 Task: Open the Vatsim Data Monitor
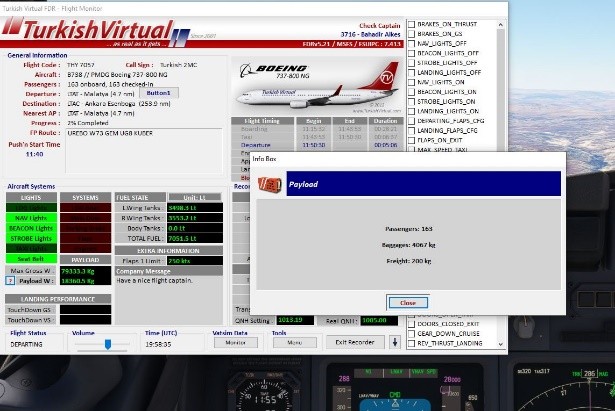pyautogui.click(x=235, y=342)
